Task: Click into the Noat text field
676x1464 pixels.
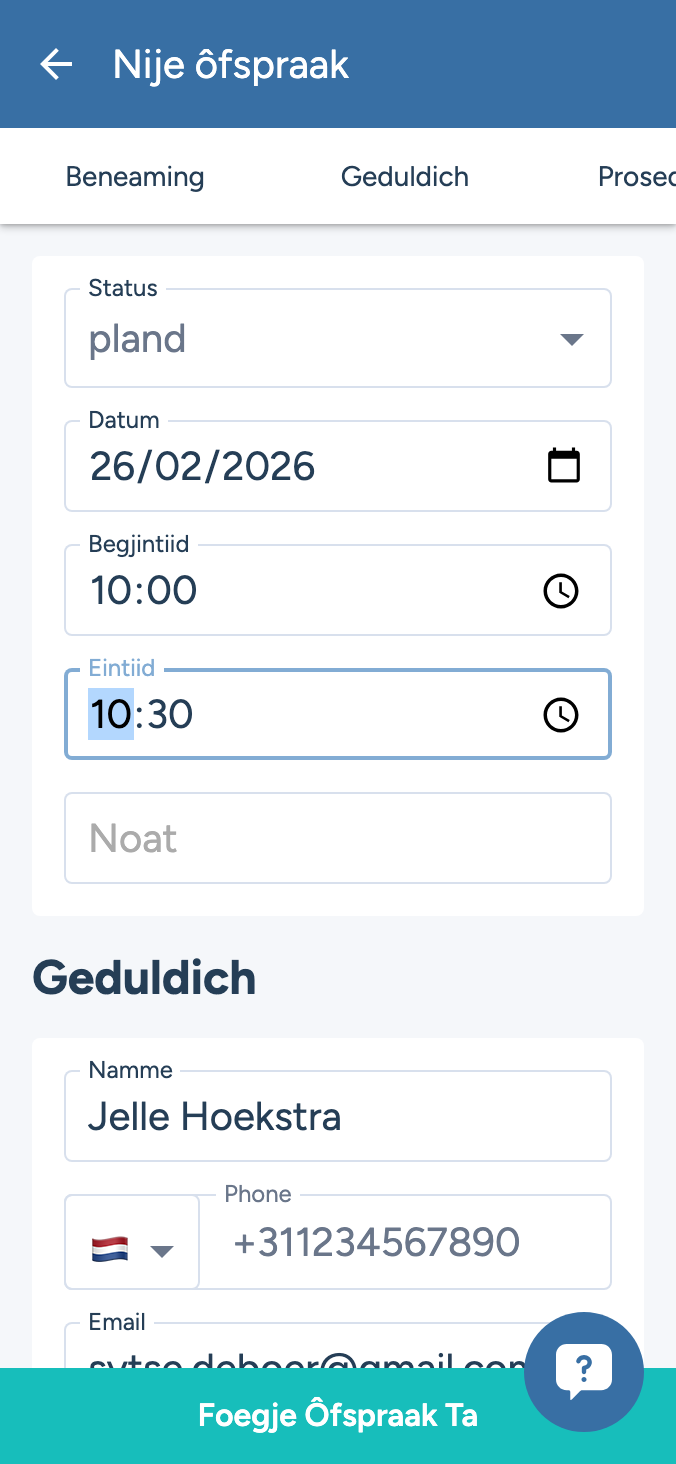Action: point(338,838)
